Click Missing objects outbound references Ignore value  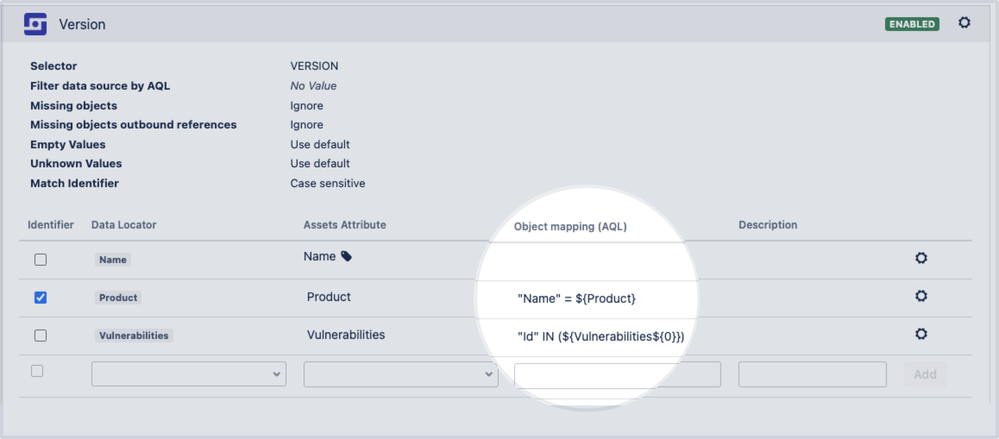pyautogui.click(x=306, y=124)
